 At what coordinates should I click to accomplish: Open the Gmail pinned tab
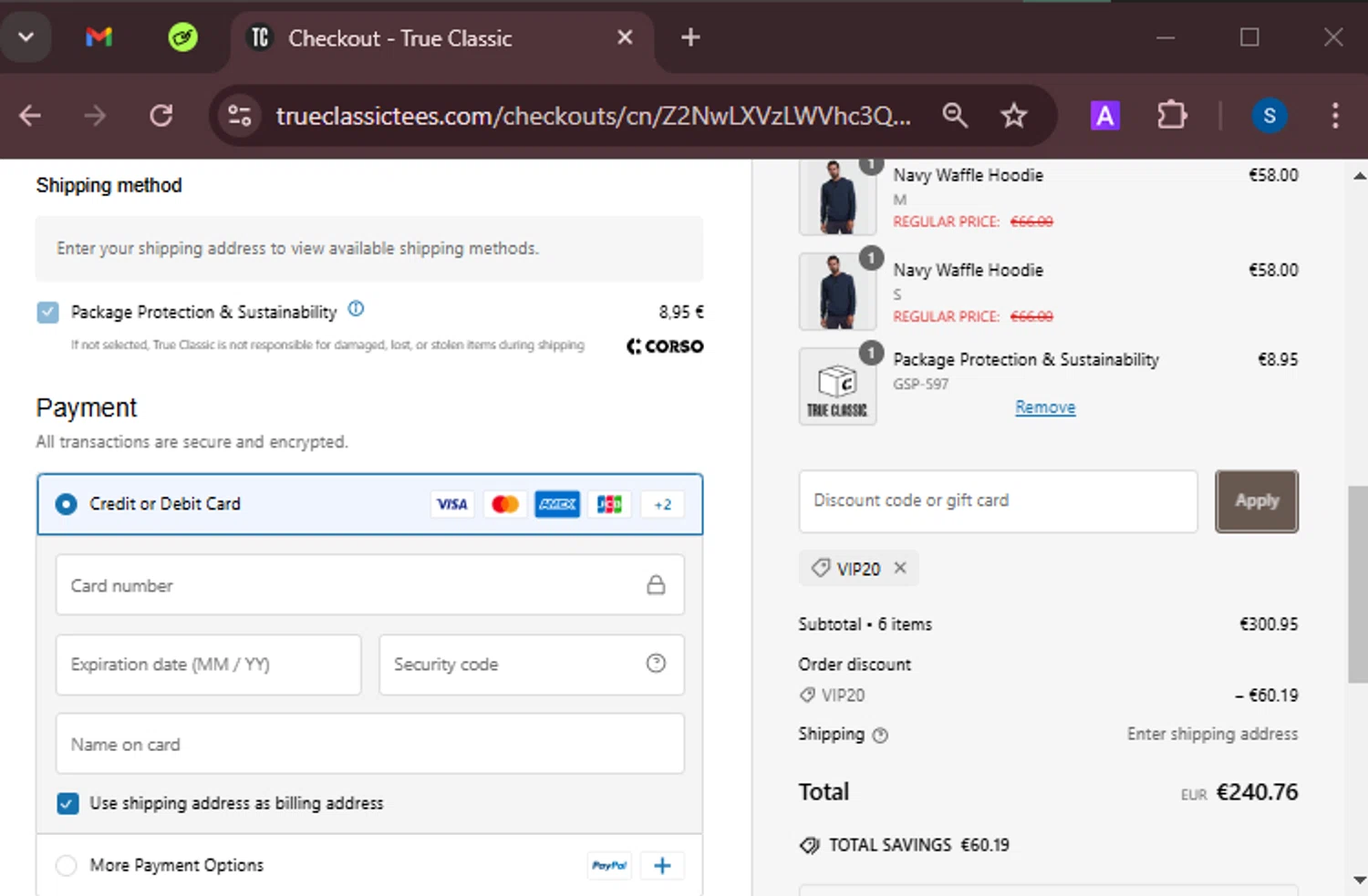tap(98, 37)
